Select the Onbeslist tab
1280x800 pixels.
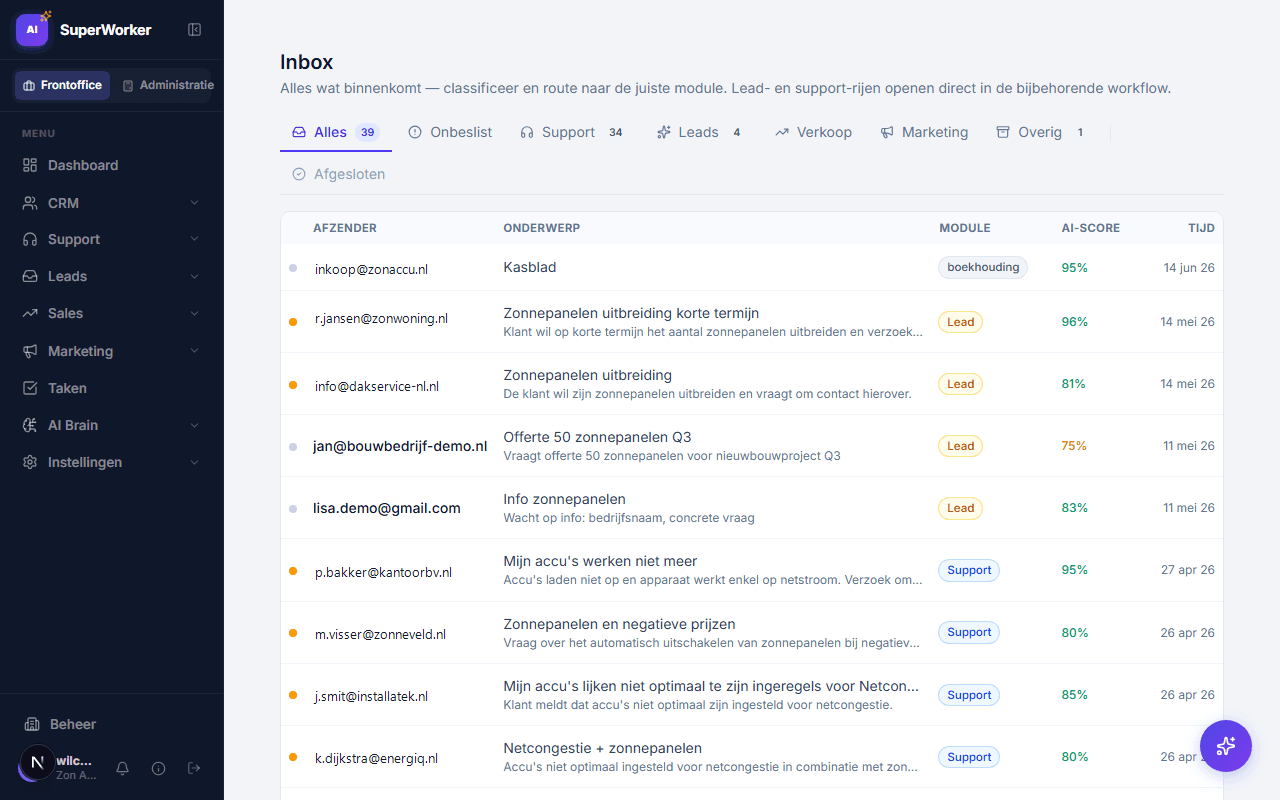450,132
